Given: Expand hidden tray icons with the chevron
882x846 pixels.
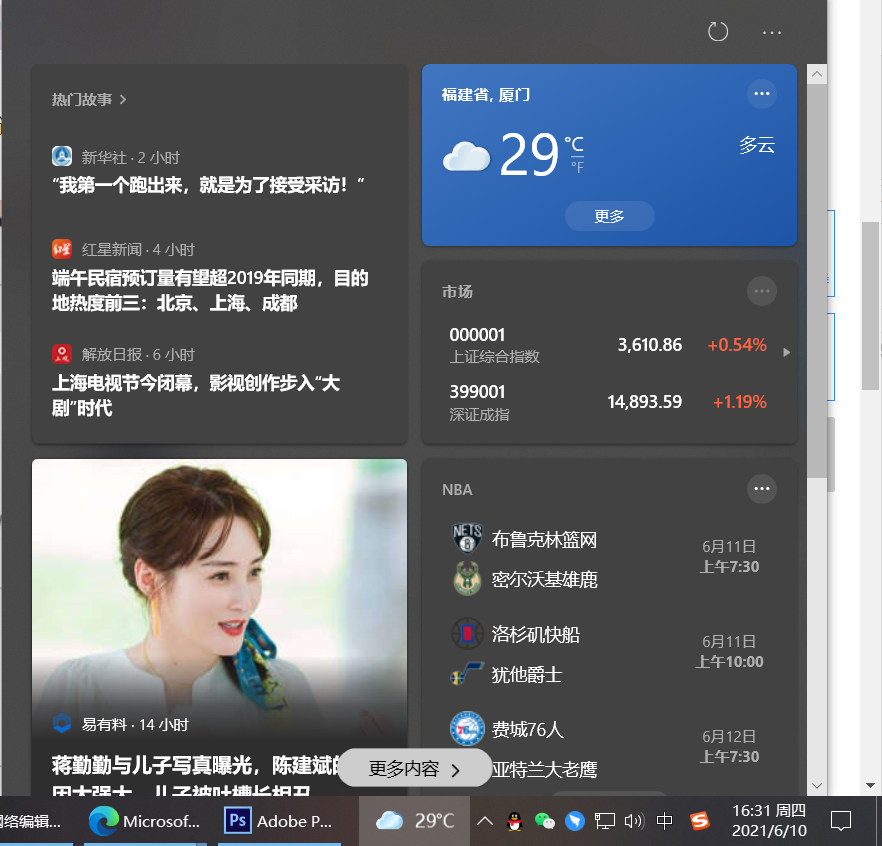Looking at the screenshot, I should click(x=485, y=821).
